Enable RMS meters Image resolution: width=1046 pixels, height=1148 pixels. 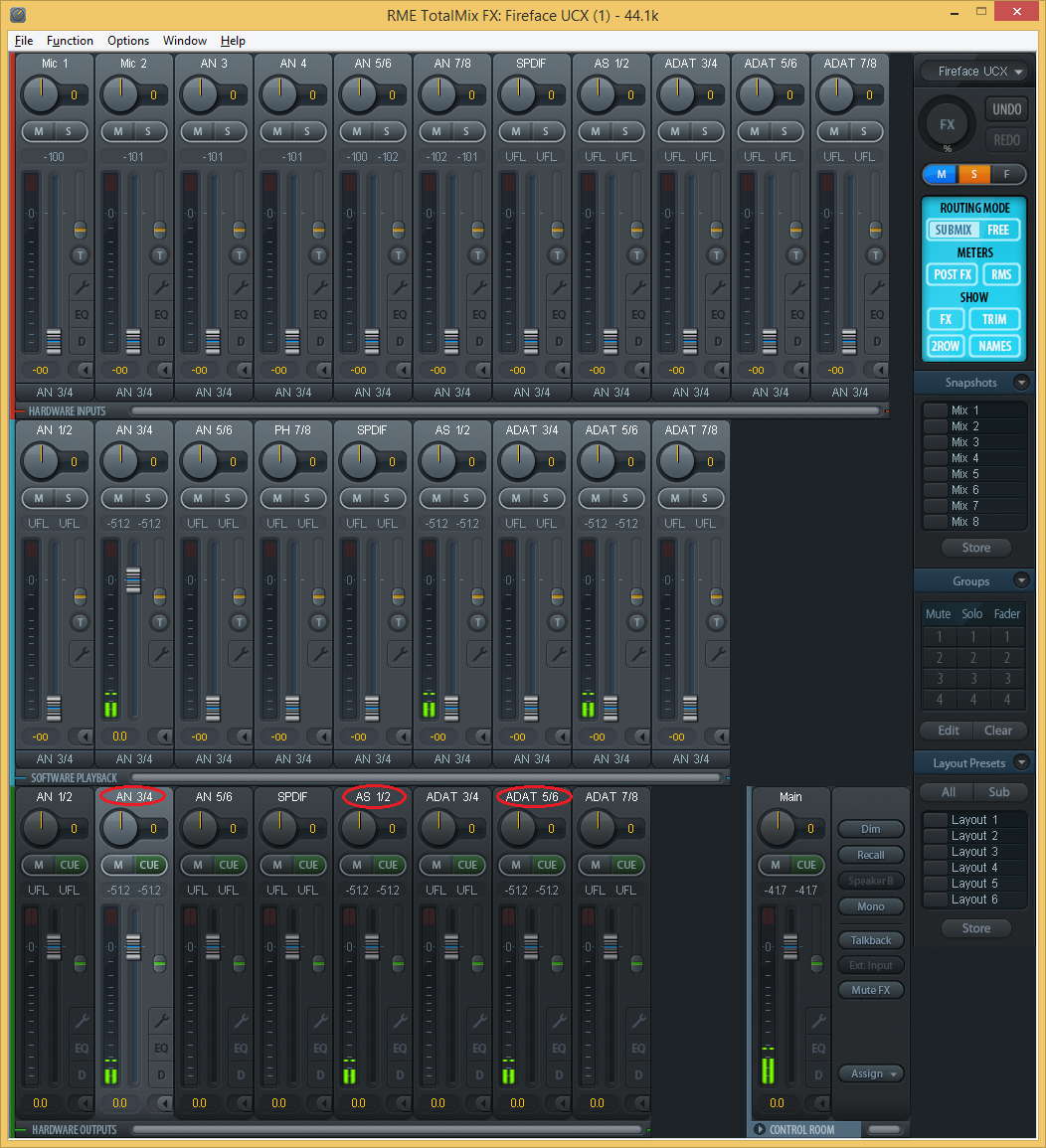click(x=1001, y=274)
